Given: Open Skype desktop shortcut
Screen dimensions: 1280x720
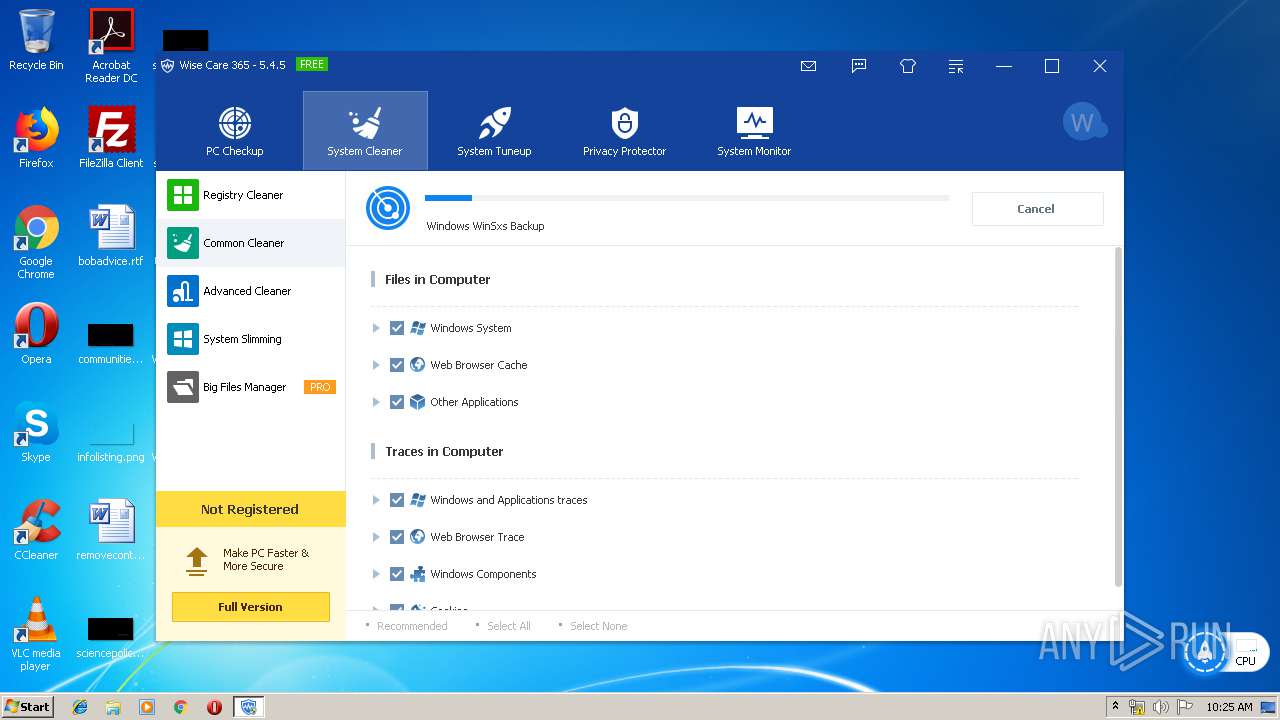Looking at the screenshot, I should coord(36,432).
